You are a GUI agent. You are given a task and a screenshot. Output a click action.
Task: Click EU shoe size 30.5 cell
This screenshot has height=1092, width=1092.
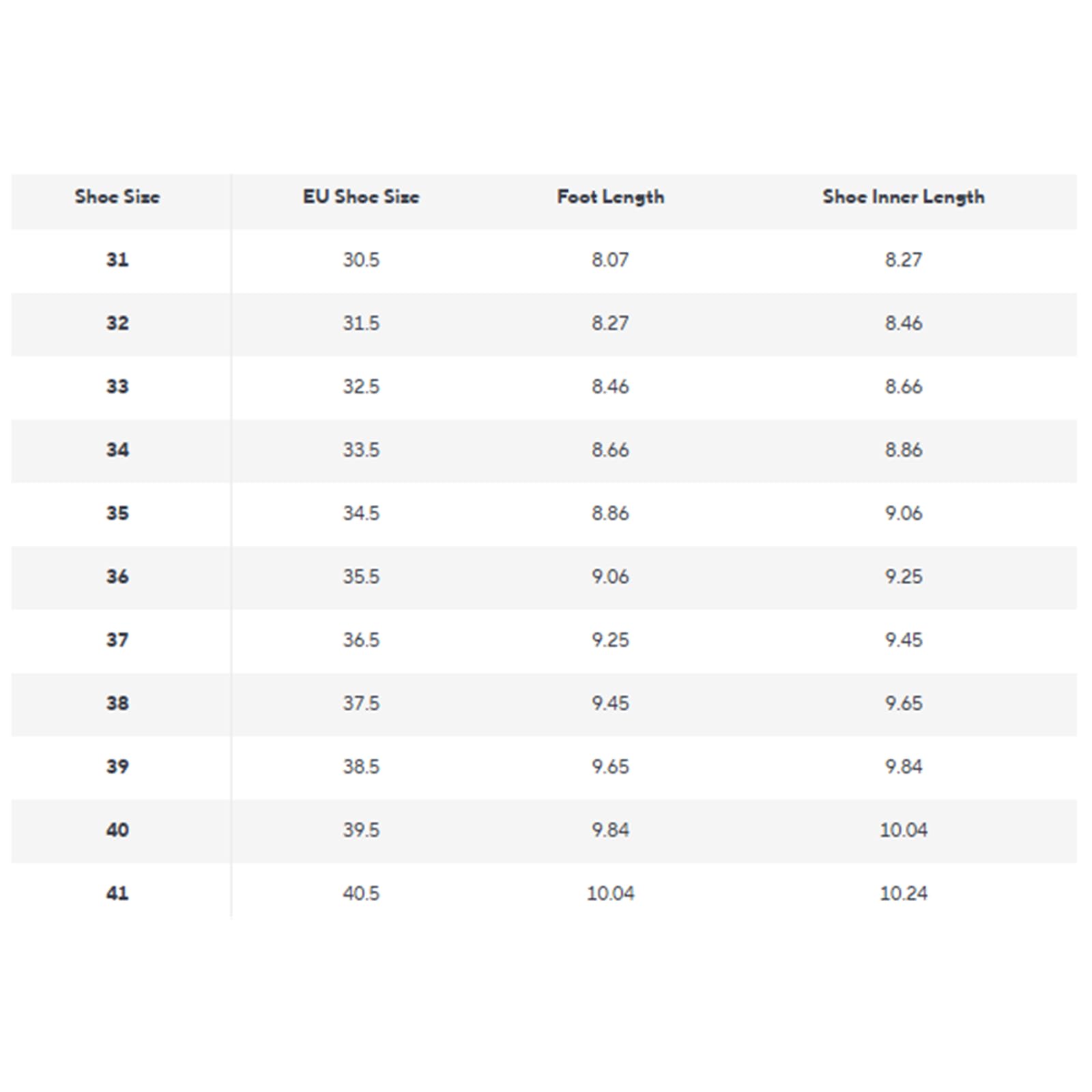click(x=361, y=259)
